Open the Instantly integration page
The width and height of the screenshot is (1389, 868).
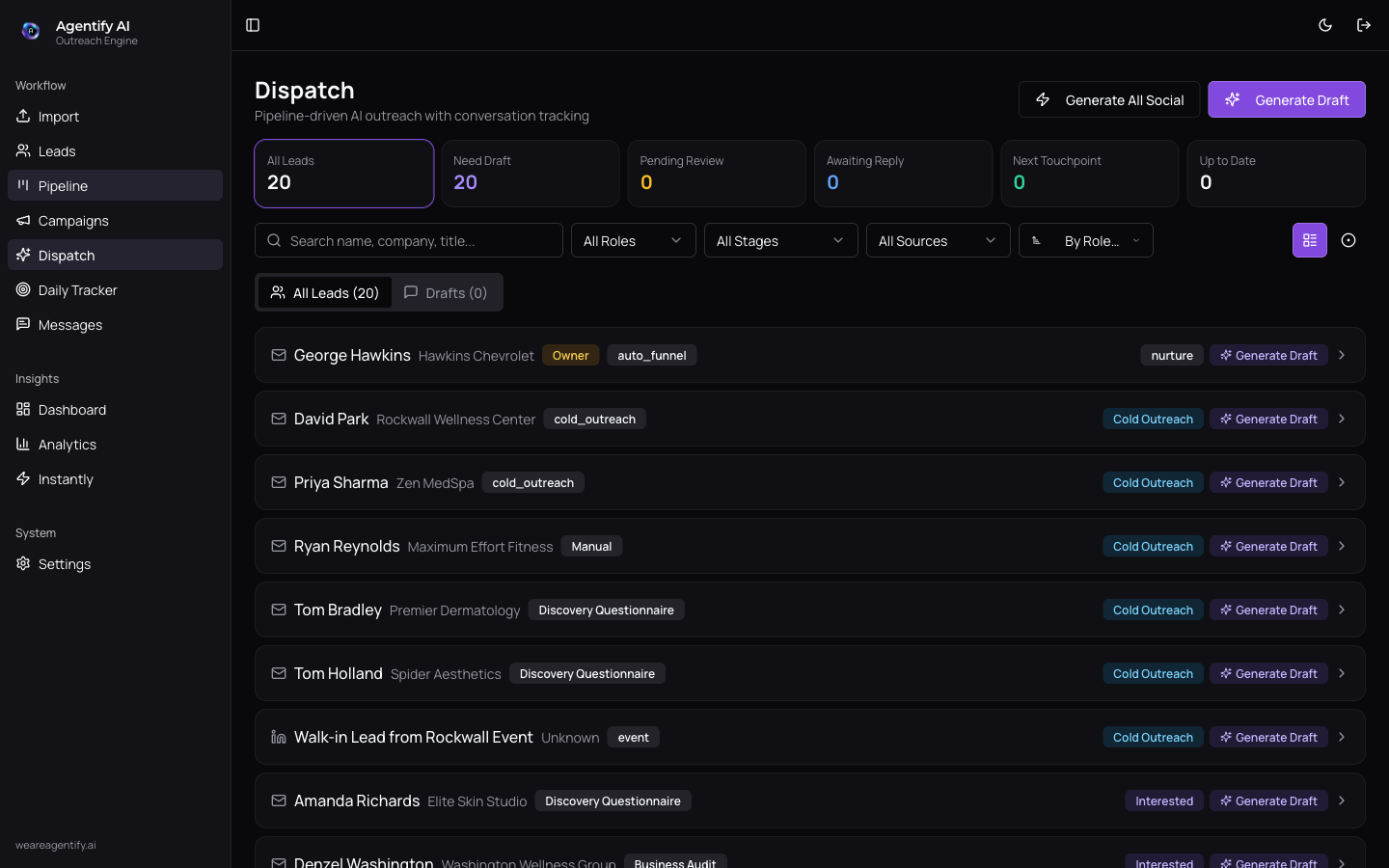(64, 478)
